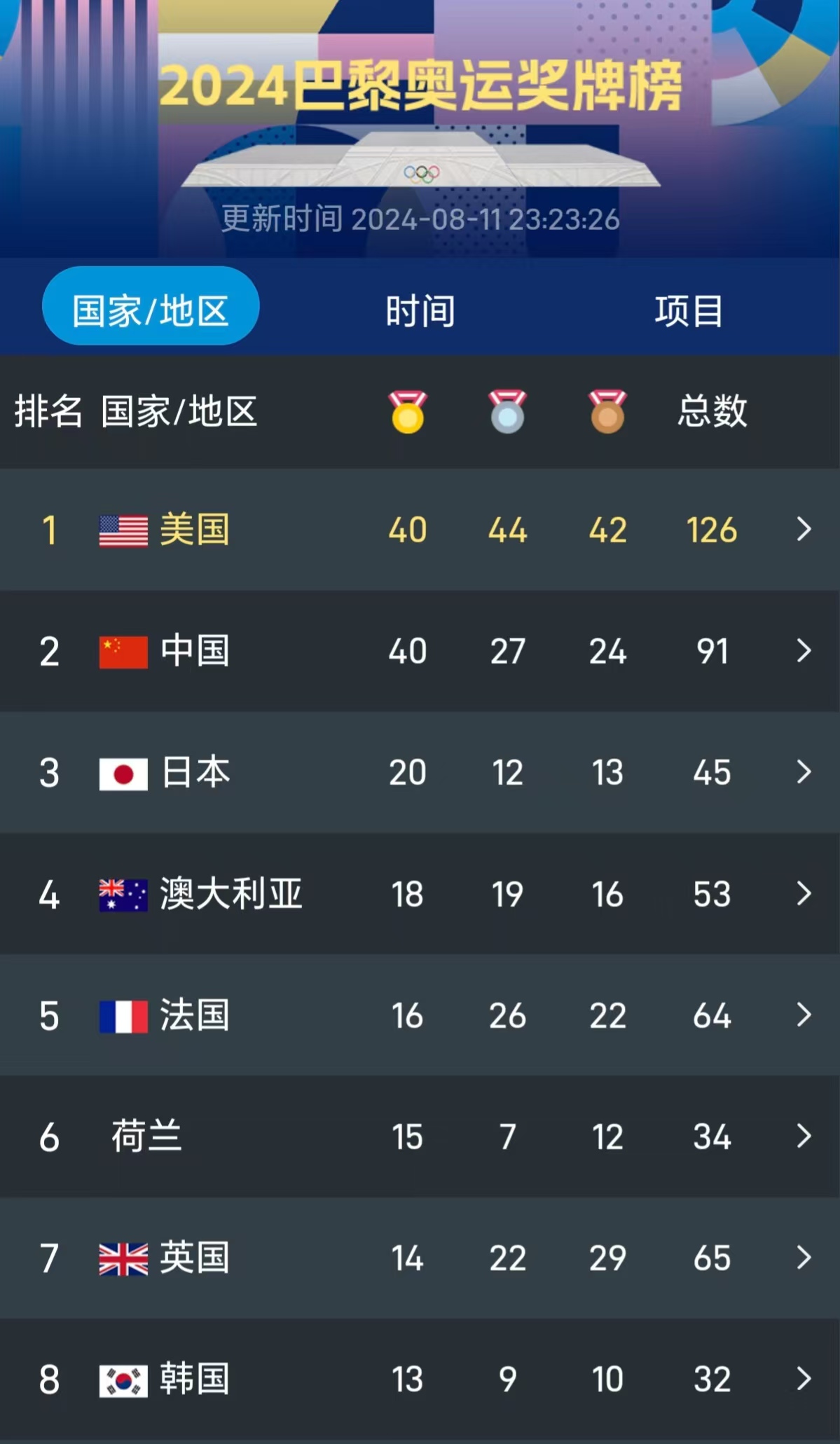840x1444 pixels.
Task: Select the 国家/地区 tab
Action: point(151,305)
